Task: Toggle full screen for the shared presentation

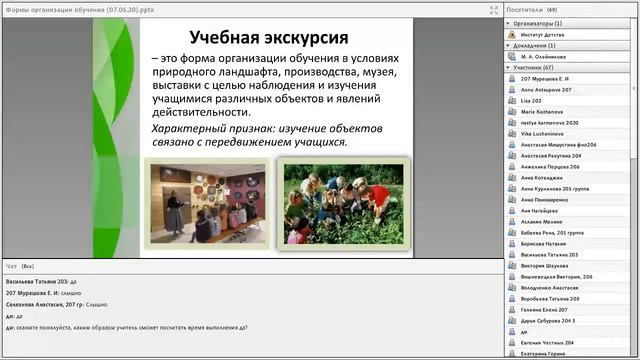Action: tap(494, 10)
